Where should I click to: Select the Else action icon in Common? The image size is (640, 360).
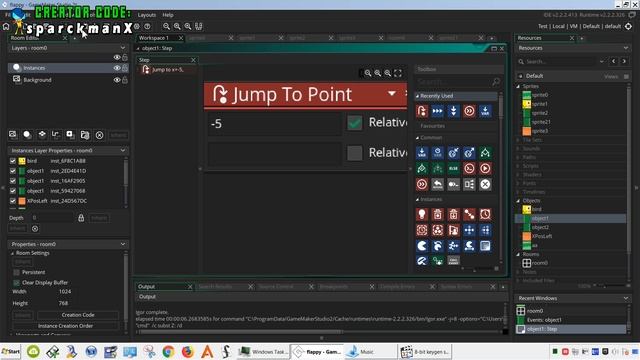point(453,169)
